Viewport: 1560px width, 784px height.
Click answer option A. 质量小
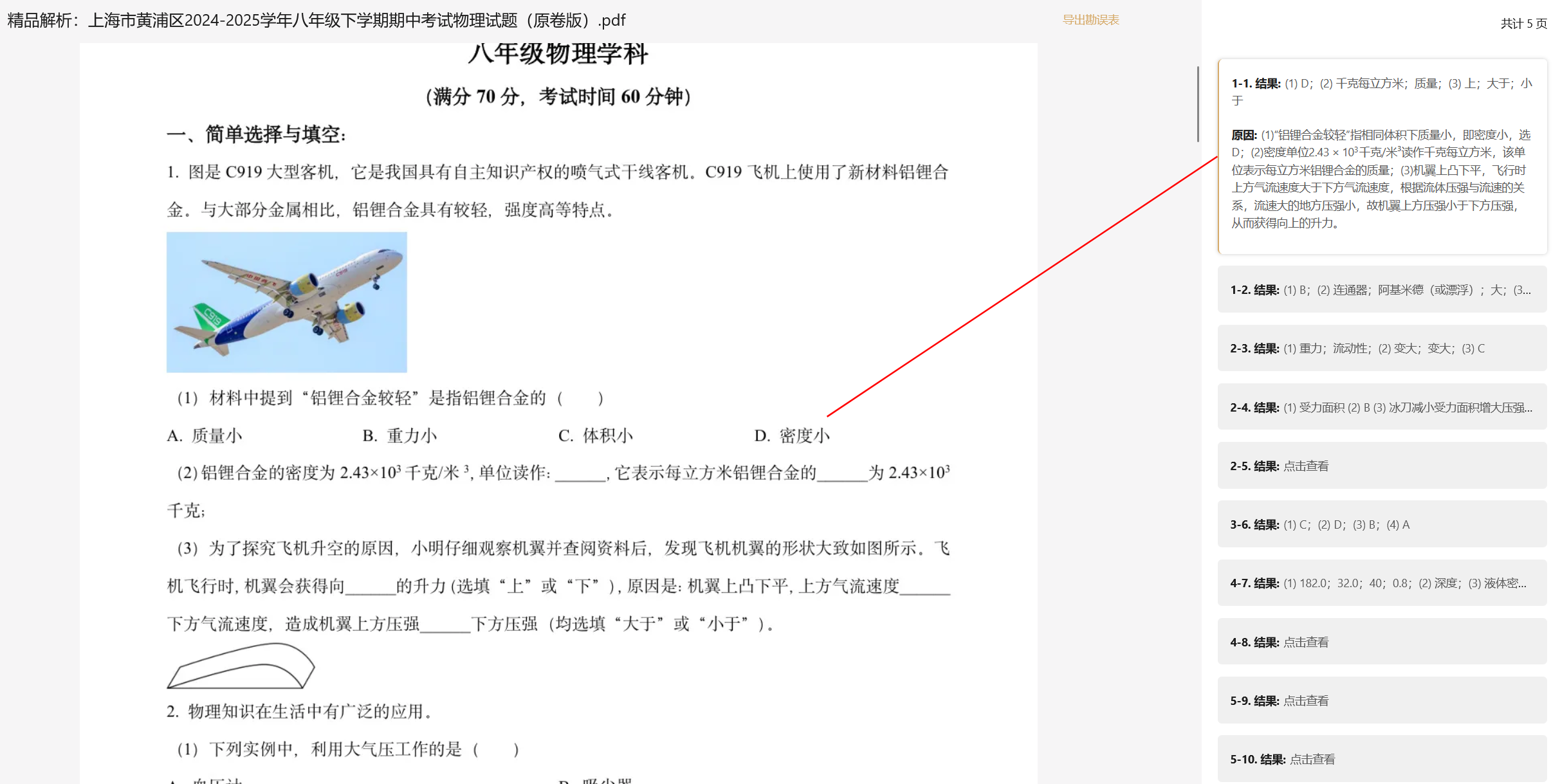pyautogui.click(x=205, y=436)
